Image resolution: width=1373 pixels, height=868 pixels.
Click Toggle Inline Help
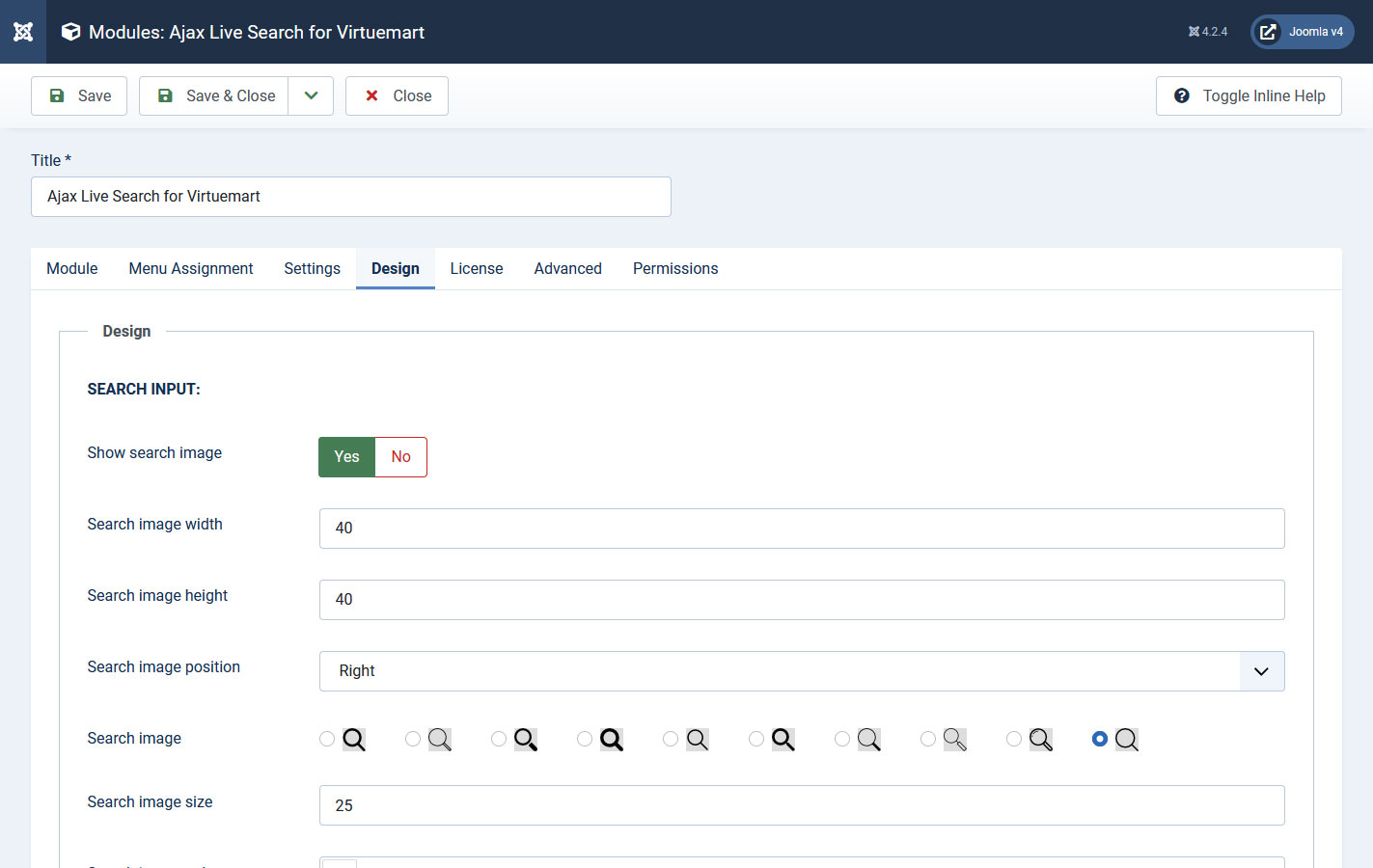pos(1249,95)
